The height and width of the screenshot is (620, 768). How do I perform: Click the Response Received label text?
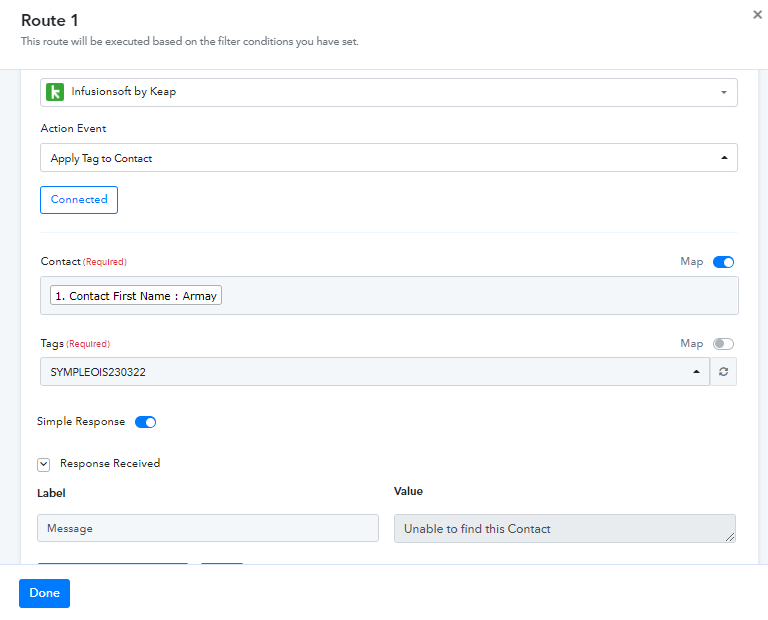tap(110, 463)
